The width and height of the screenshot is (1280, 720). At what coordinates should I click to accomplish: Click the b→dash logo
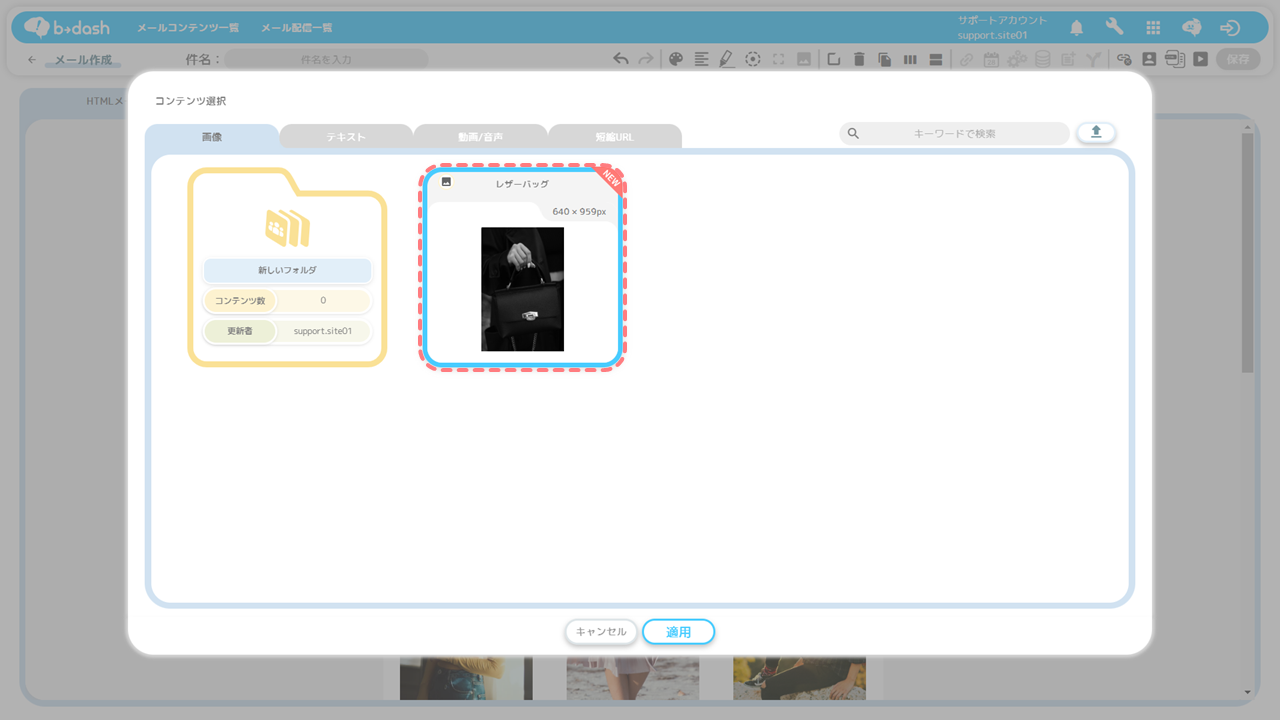[x=68, y=28]
